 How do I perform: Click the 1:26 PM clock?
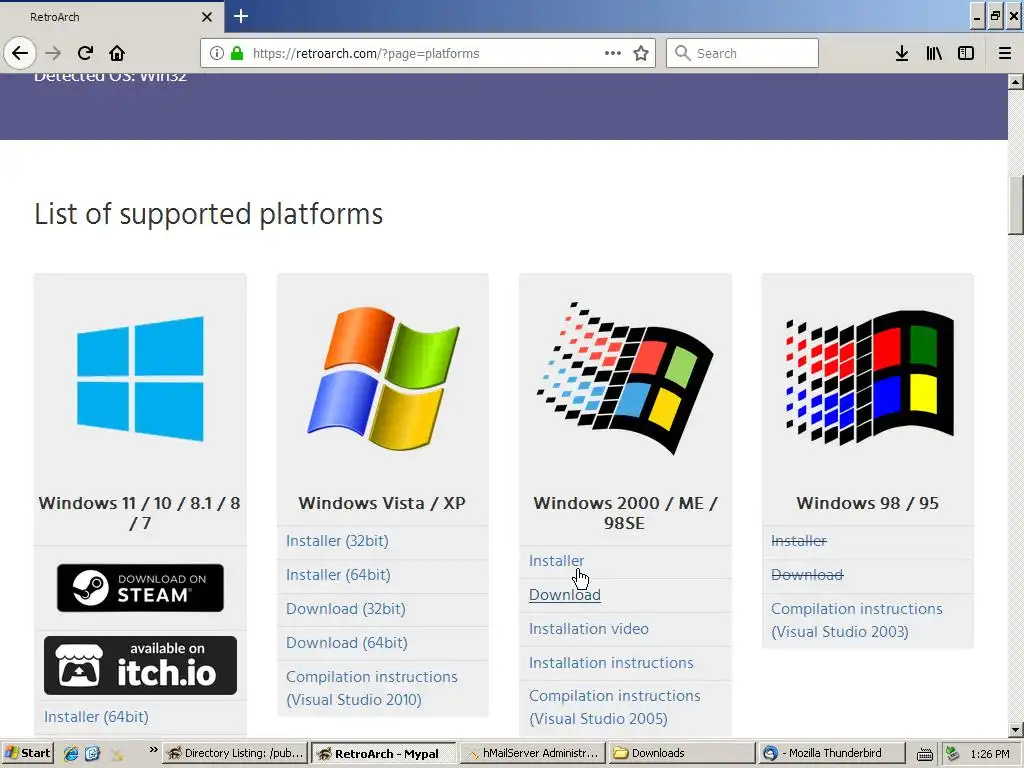(989, 754)
